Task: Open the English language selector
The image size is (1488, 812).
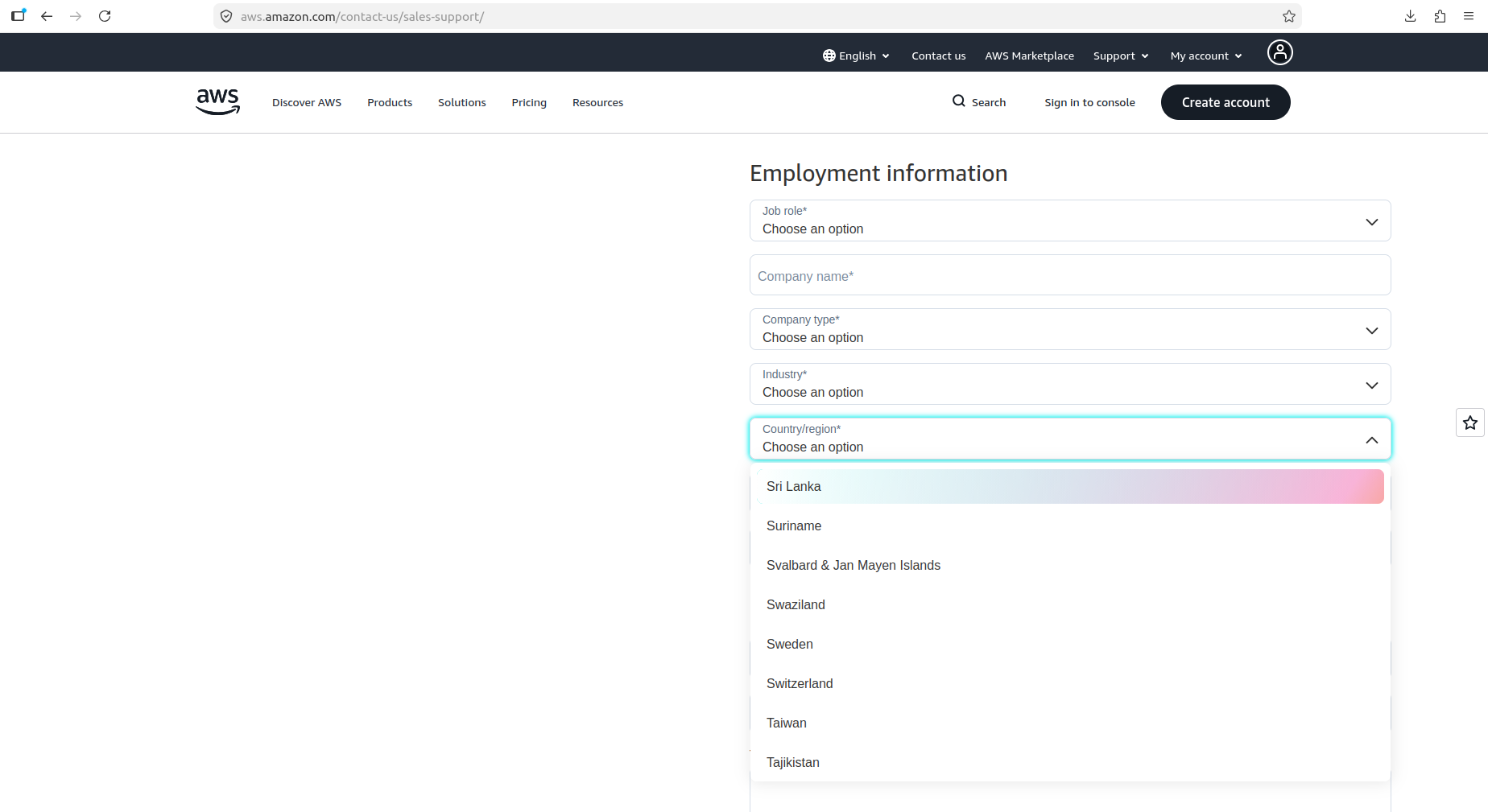Action: pos(856,56)
